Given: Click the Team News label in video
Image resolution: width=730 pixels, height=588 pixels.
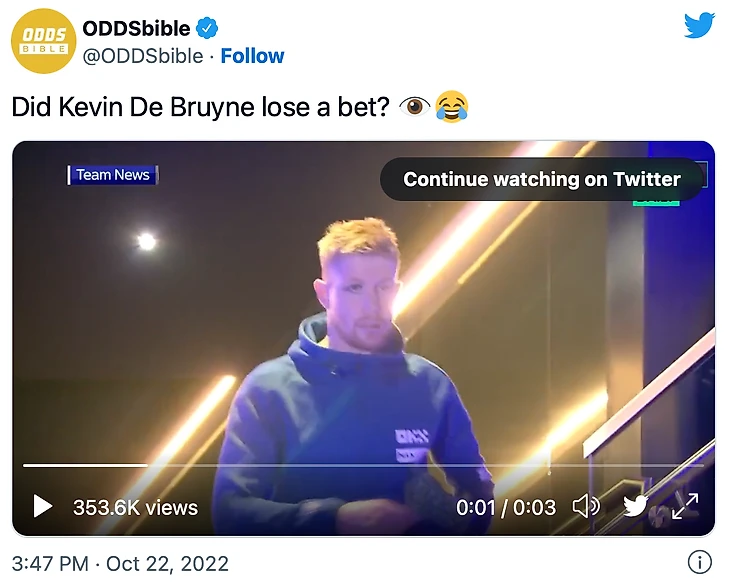Looking at the screenshot, I should tap(112, 175).
